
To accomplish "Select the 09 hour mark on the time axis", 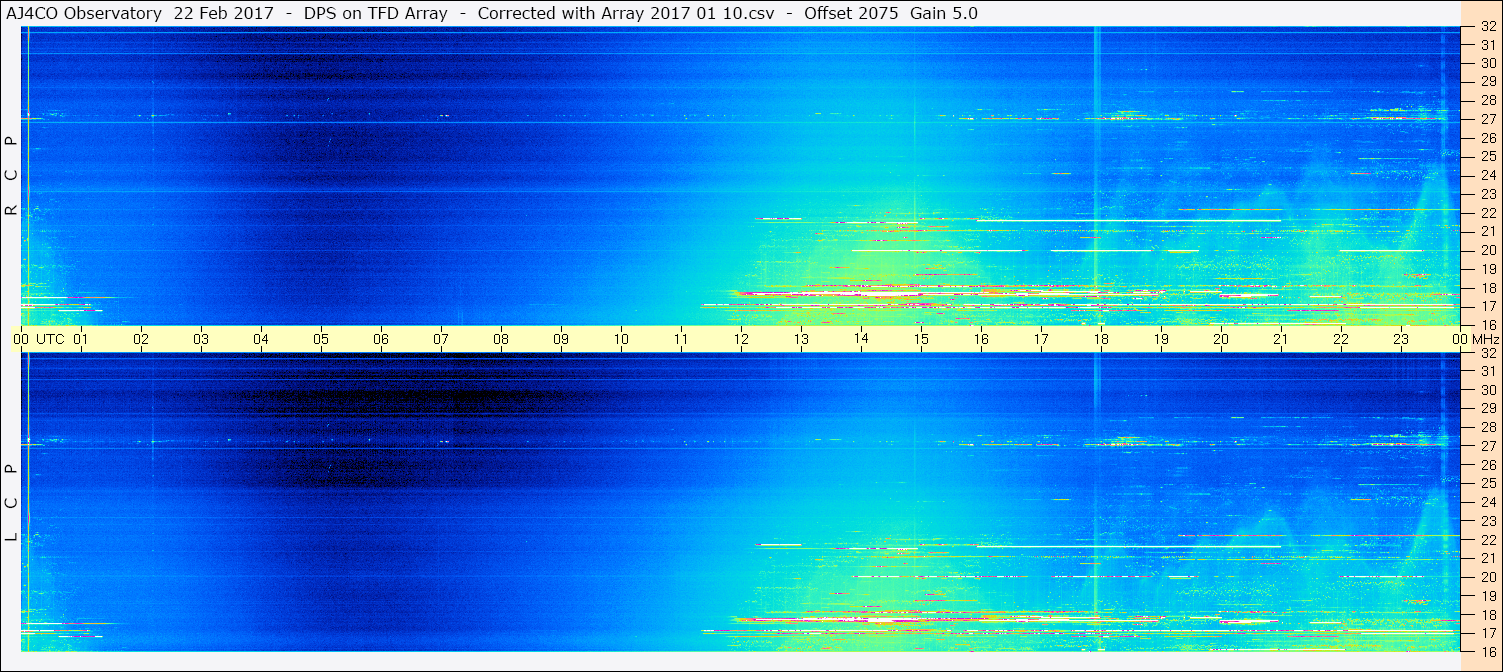I will [561, 339].
